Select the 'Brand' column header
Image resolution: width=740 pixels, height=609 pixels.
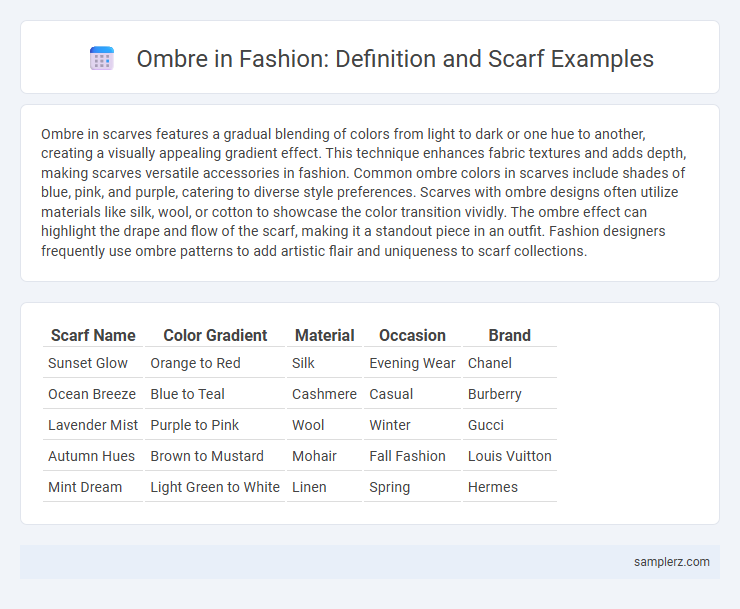pos(510,335)
